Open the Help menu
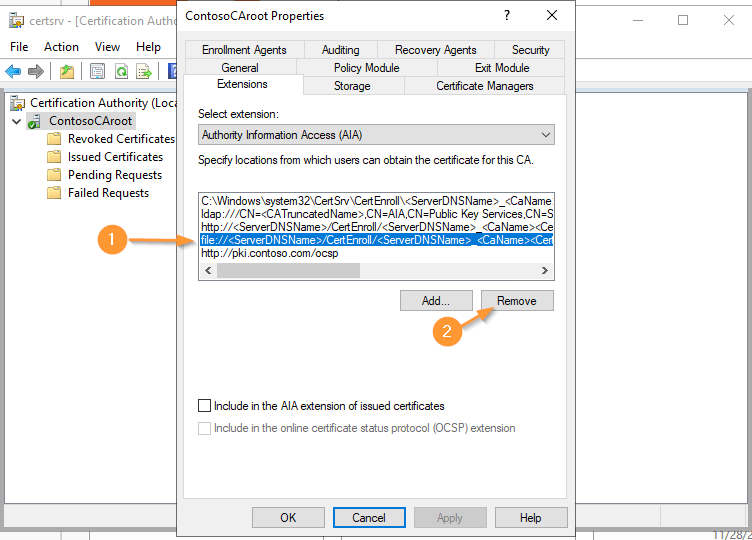Viewport: 752px width, 540px height. 148,47
